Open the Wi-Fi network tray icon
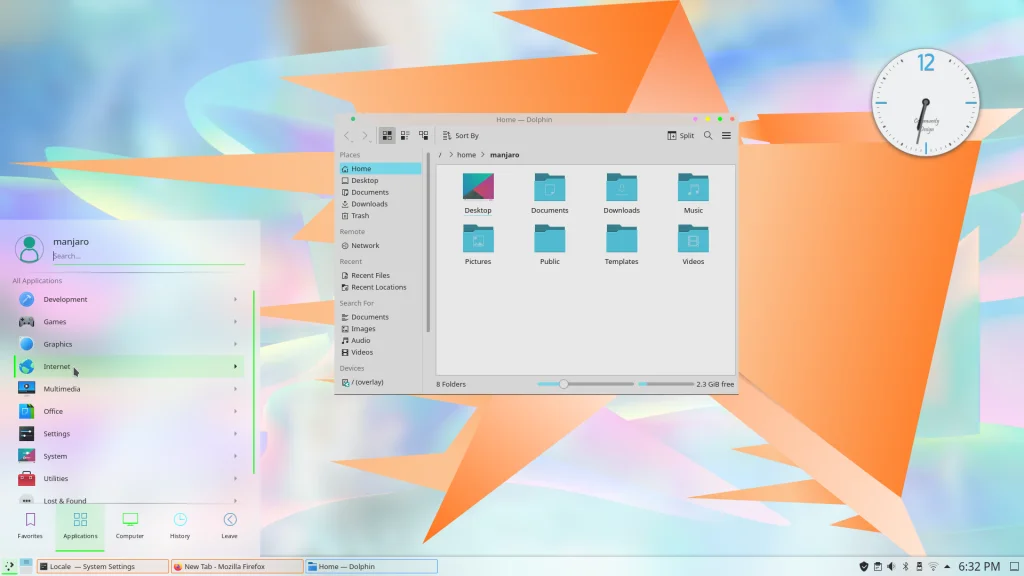1024x576 pixels. click(x=933, y=567)
